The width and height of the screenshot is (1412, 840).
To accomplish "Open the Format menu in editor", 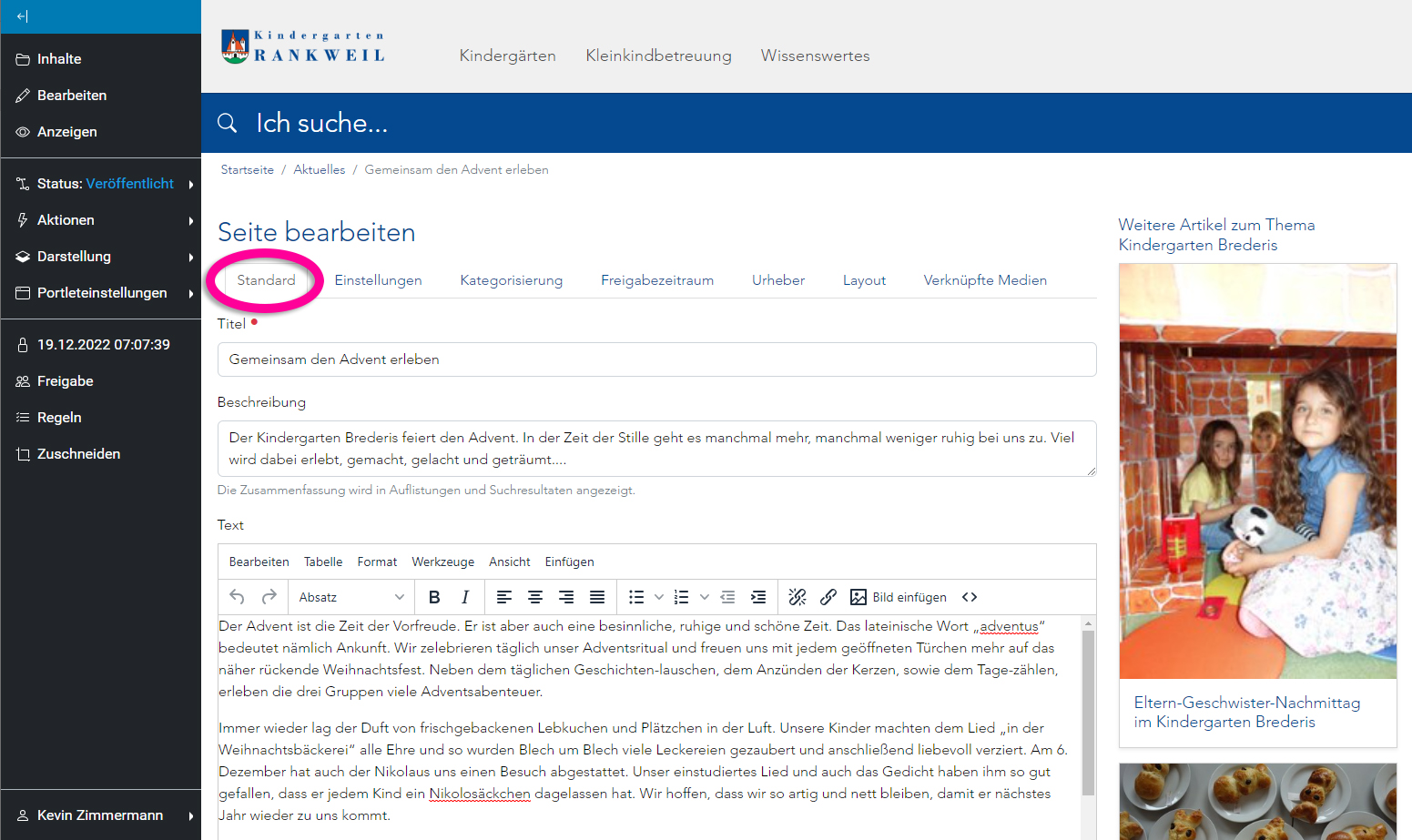I will (377, 562).
